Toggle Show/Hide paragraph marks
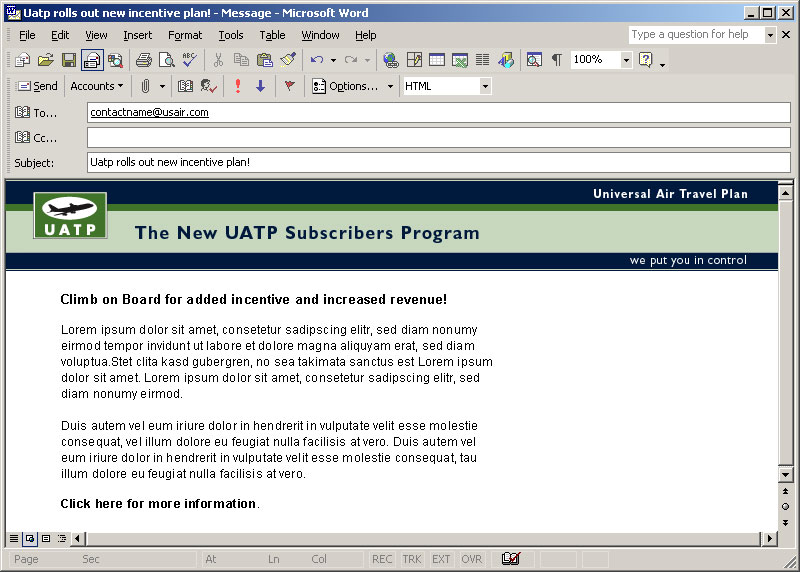The height and width of the screenshot is (572, 800). pyautogui.click(x=556, y=60)
